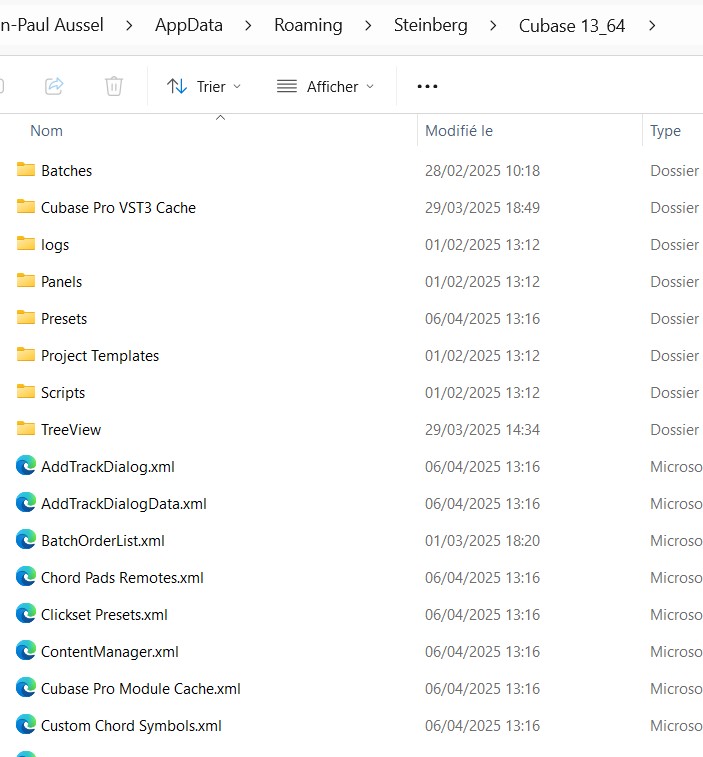Viewport: 703px width, 757px height.
Task: Open the Trier sort dropdown
Action: 204,86
